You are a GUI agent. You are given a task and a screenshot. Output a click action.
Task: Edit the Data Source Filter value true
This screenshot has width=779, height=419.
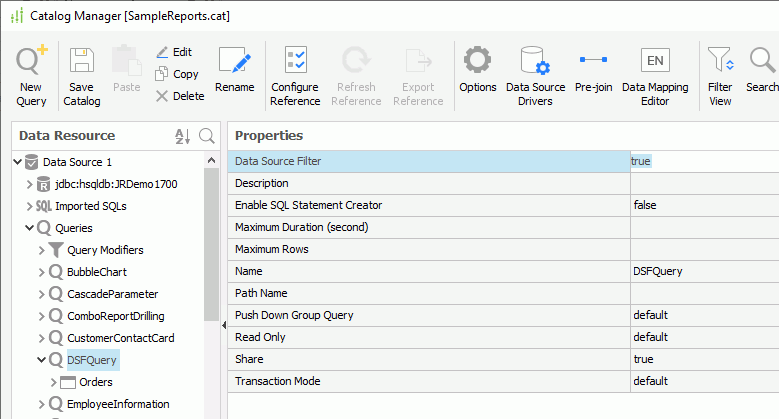click(x=704, y=161)
